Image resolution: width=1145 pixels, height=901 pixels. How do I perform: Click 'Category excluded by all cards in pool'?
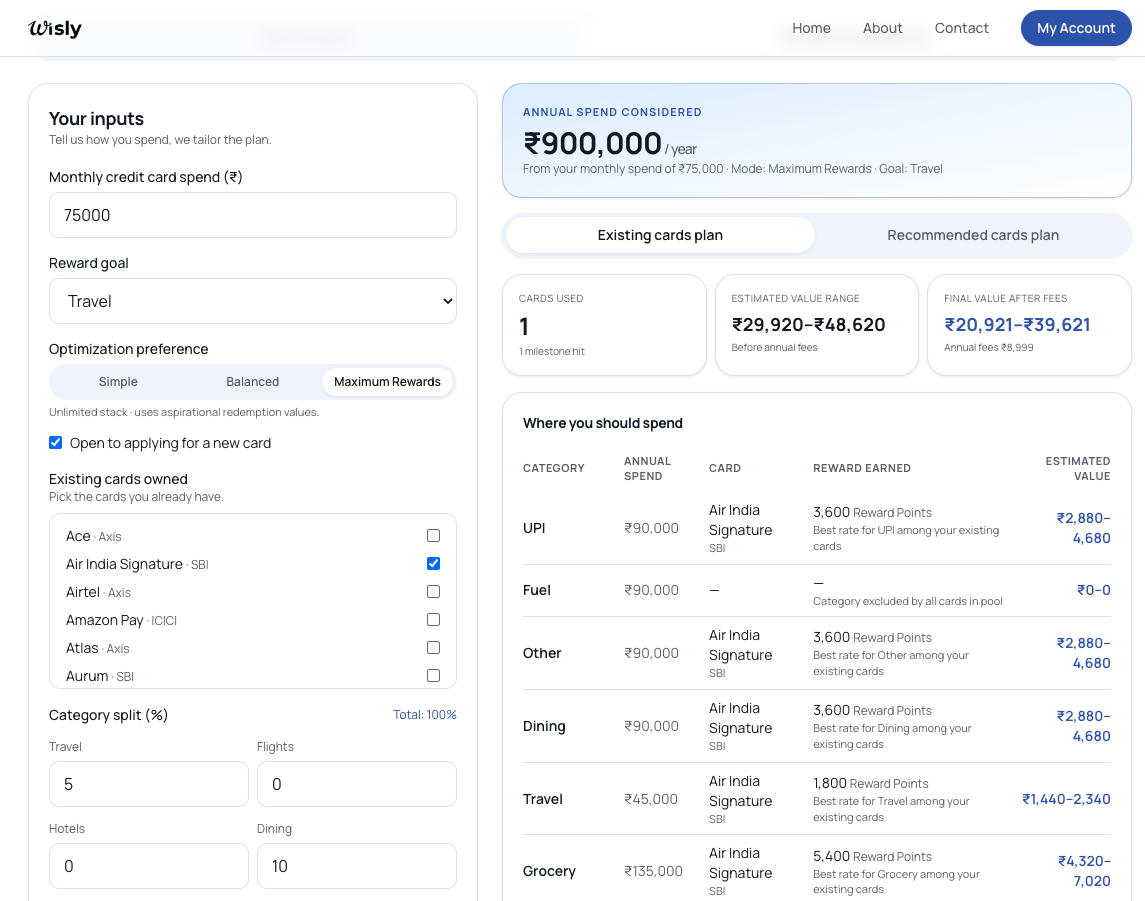click(x=908, y=602)
